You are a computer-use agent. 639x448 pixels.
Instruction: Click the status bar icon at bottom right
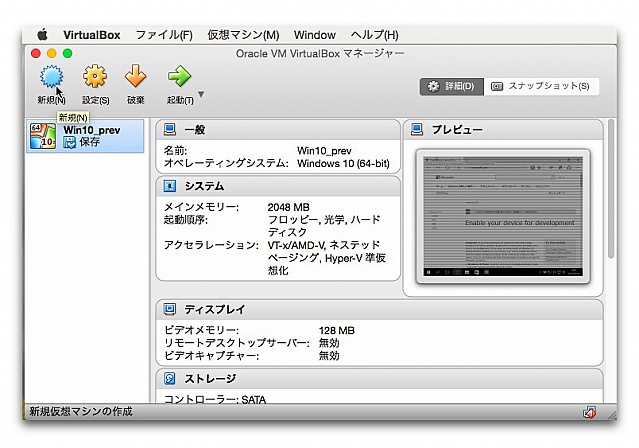(x=591, y=412)
